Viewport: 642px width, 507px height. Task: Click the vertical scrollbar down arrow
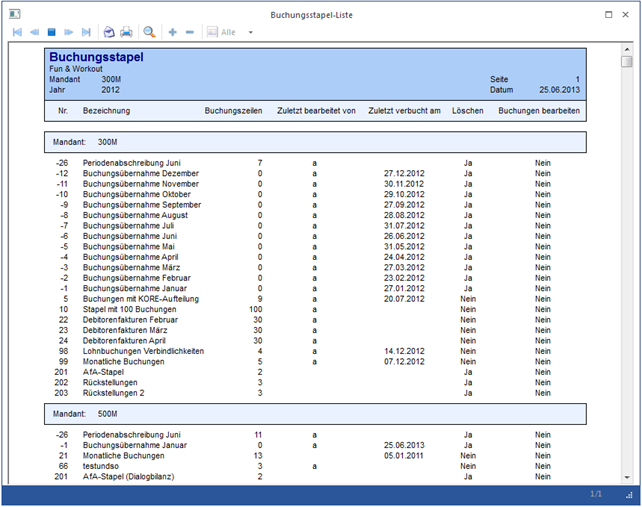(x=626, y=478)
